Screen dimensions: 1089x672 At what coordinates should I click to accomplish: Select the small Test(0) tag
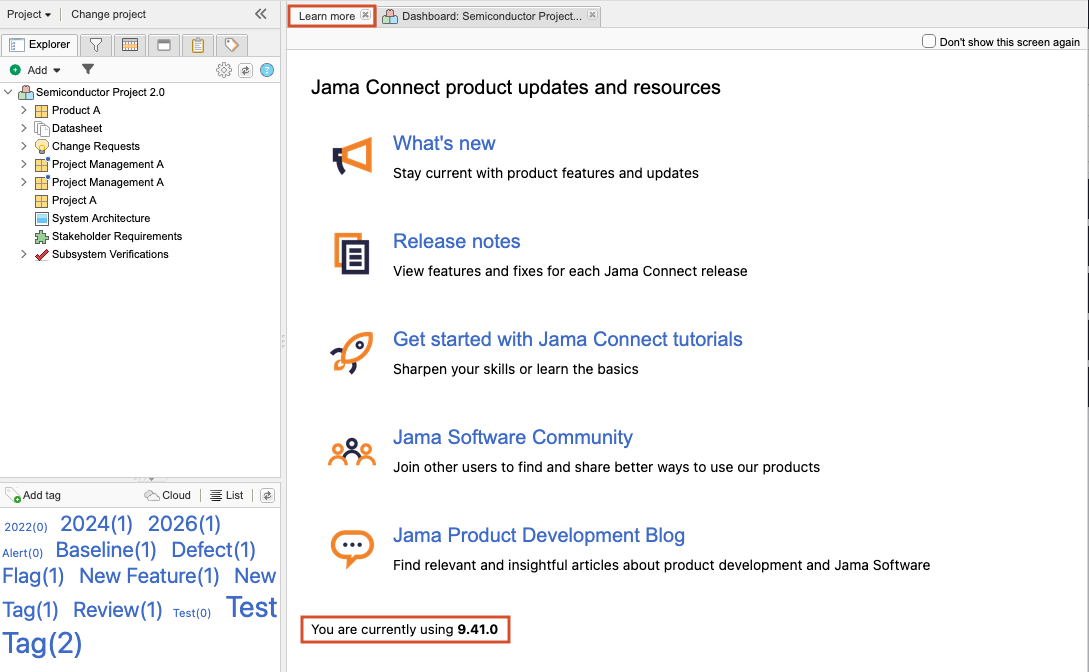pos(192,613)
